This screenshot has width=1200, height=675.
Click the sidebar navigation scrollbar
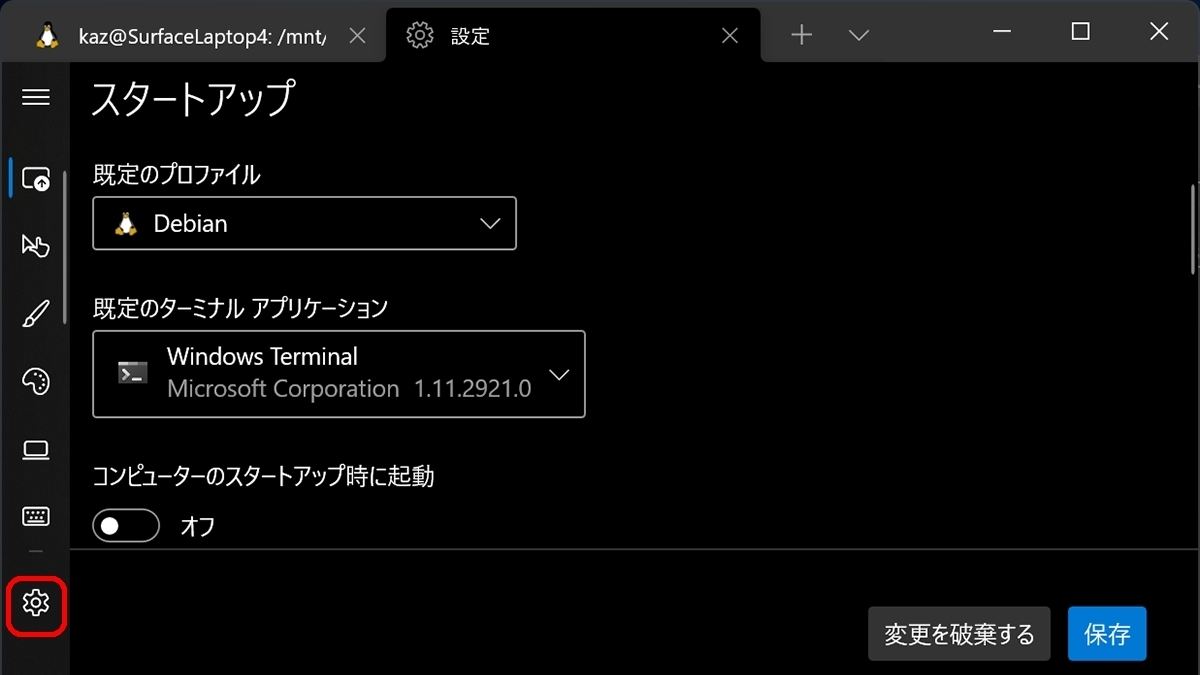click(x=66, y=248)
